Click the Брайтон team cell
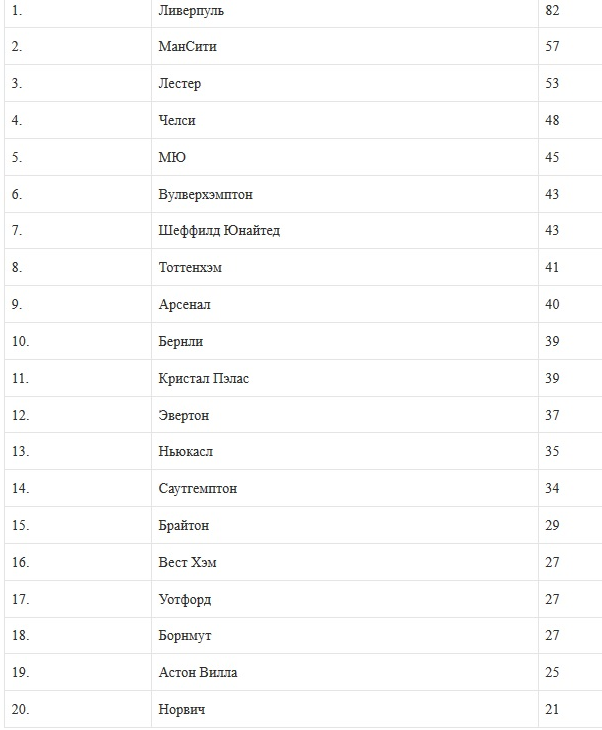 [184, 526]
